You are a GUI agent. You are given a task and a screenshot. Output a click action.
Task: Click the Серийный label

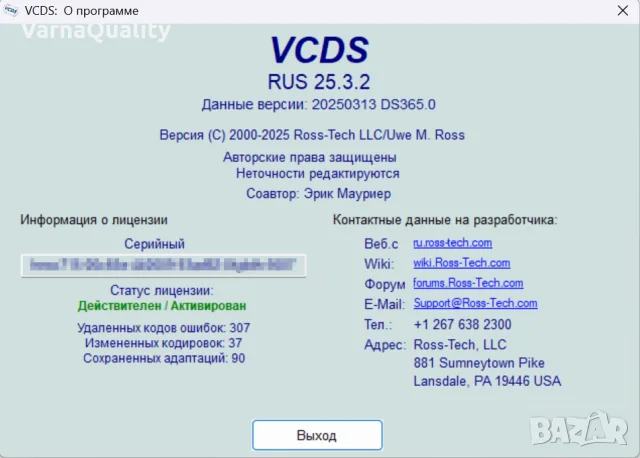coord(154,244)
